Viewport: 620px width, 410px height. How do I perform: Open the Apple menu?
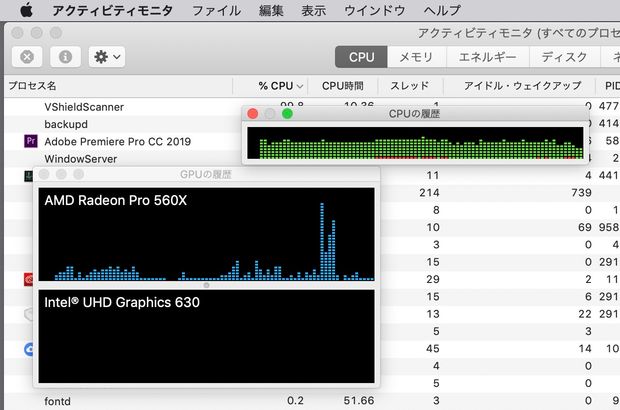[26, 9]
